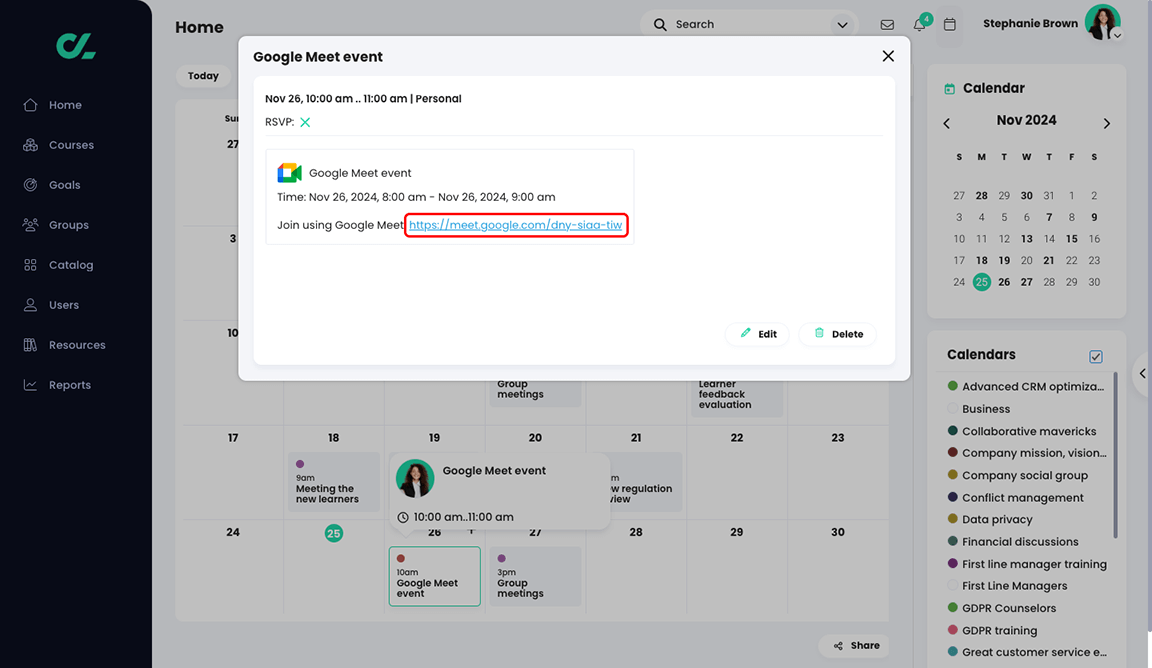The image size is (1152, 668).
Task: Click the Edit button
Action: [757, 334]
